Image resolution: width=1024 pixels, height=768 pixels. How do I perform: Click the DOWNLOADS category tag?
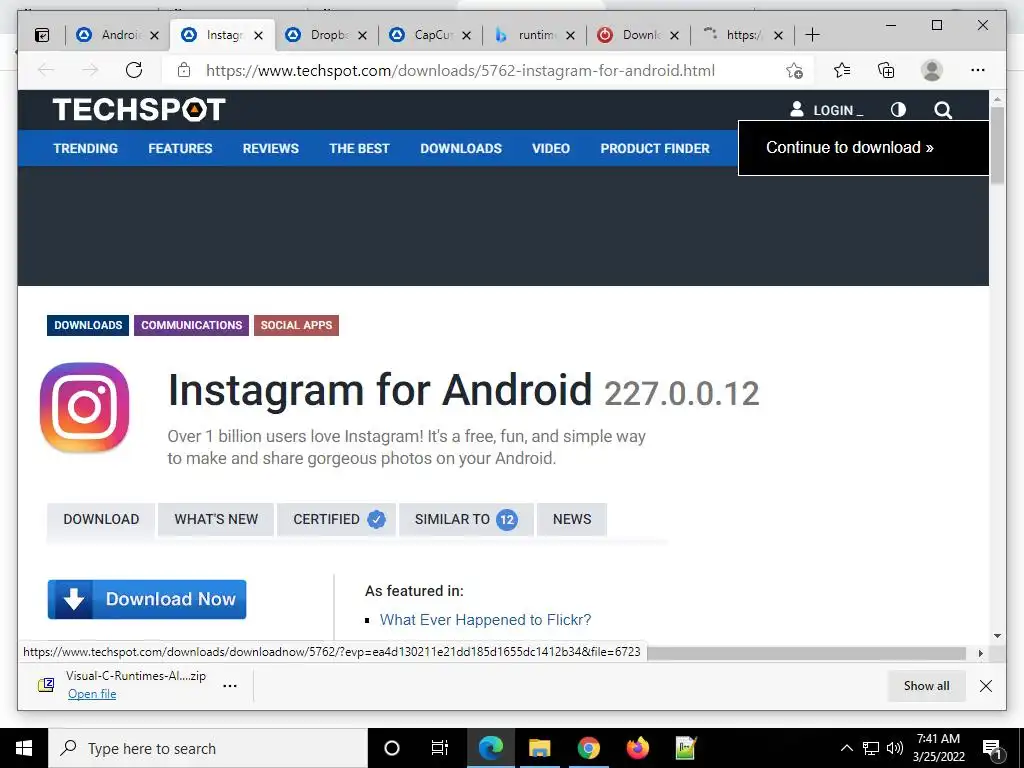tap(88, 325)
